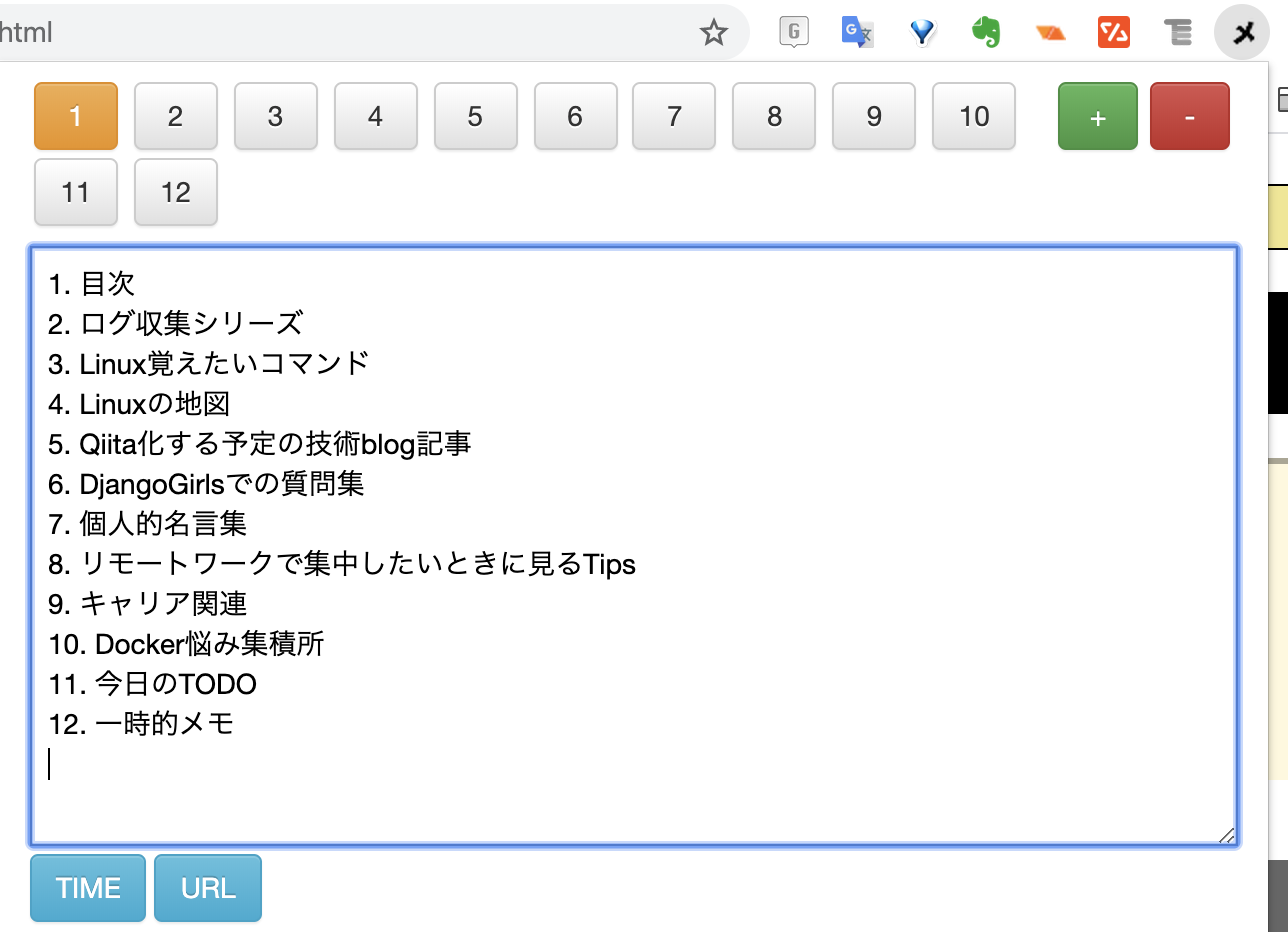Click the active black pin extension icon

click(x=1242, y=33)
